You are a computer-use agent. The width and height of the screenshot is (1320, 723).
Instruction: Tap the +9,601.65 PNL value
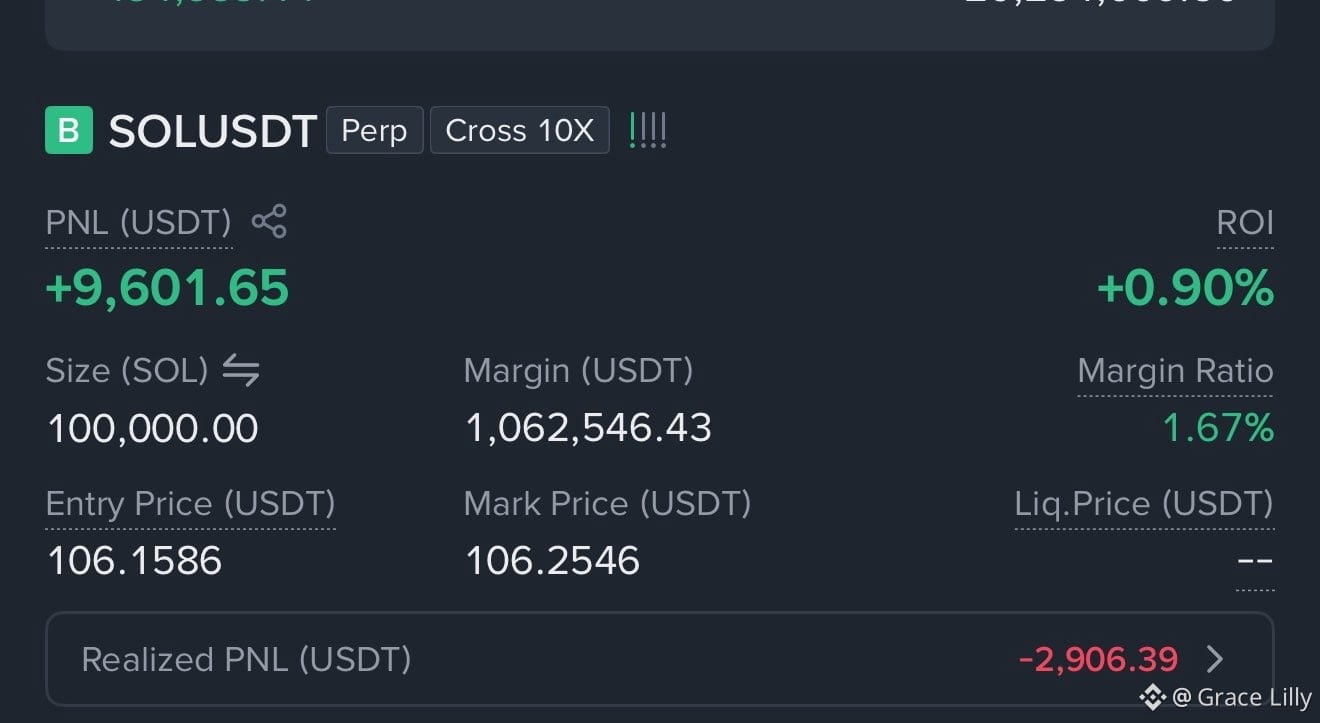(x=167, y=288)
